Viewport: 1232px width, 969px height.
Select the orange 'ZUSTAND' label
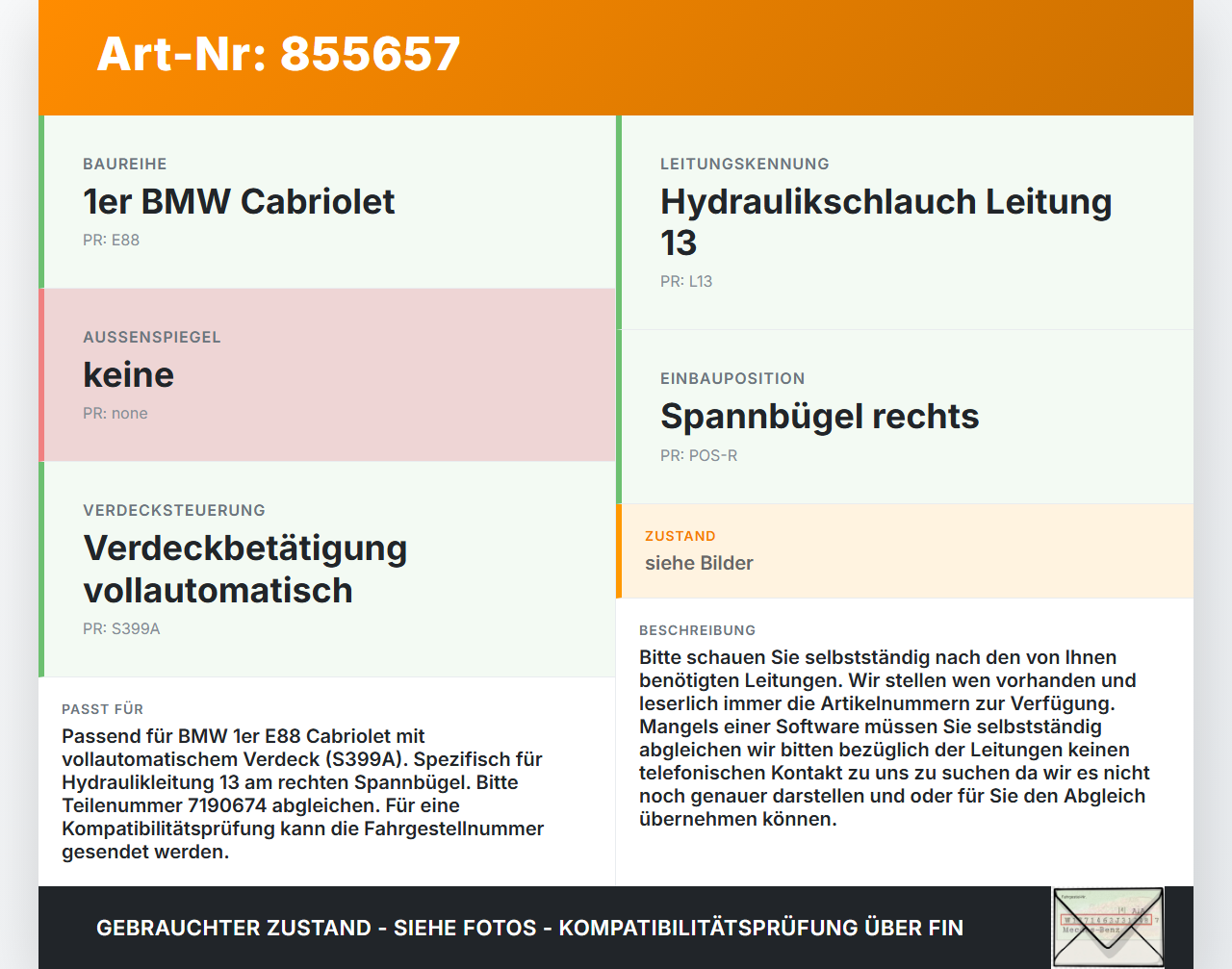coord(680,536)
